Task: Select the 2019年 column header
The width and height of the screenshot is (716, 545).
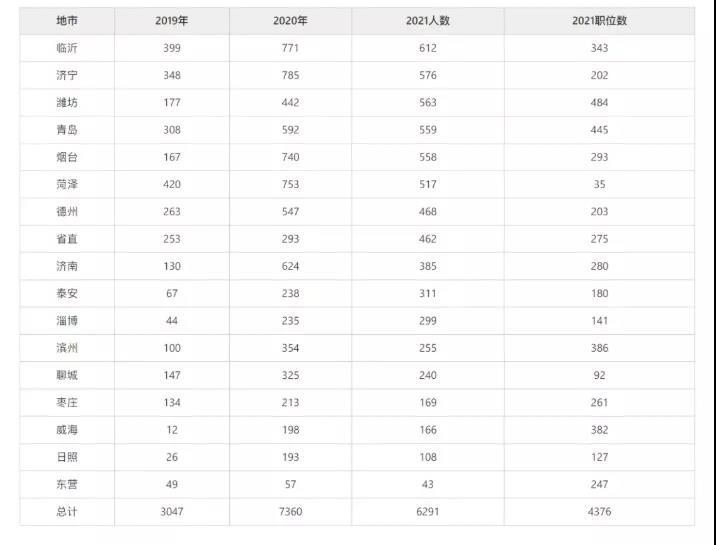Action: [x=172, y=21]
